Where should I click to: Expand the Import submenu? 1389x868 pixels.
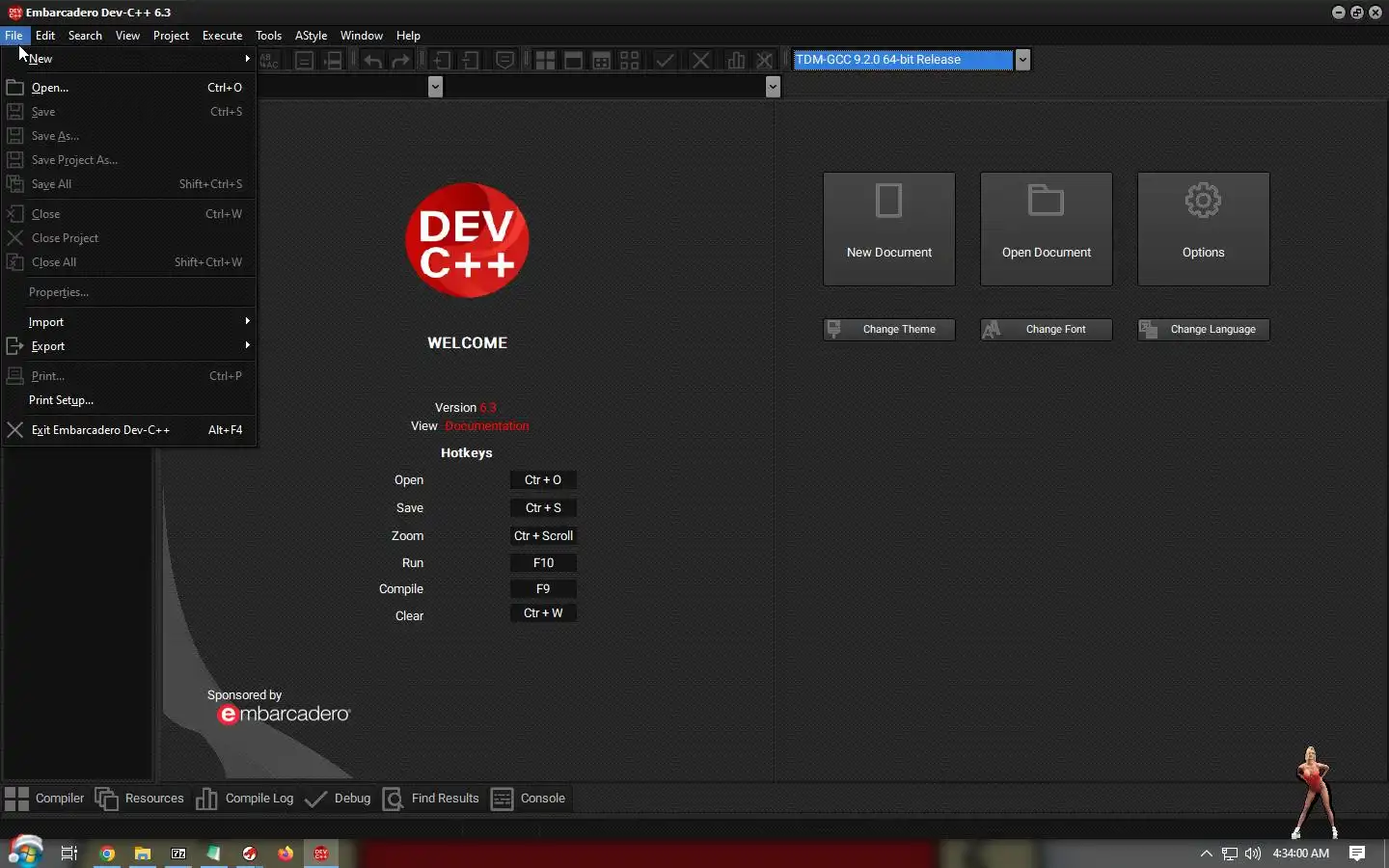click(x=128, y=322)
